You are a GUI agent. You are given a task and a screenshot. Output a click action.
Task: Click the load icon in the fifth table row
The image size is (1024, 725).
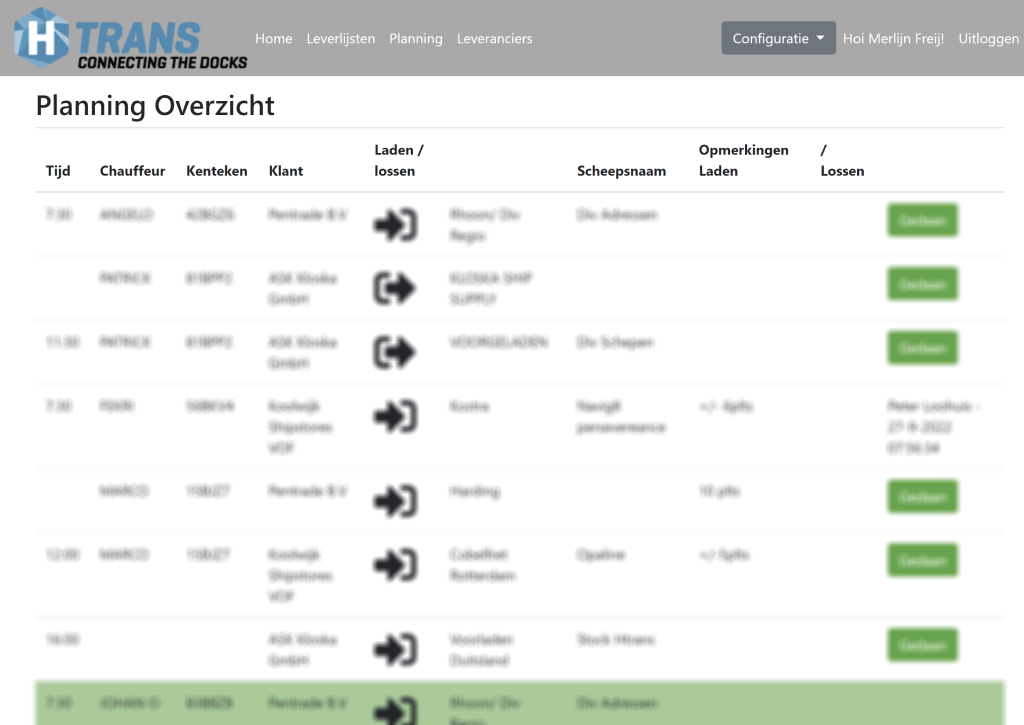395,501
